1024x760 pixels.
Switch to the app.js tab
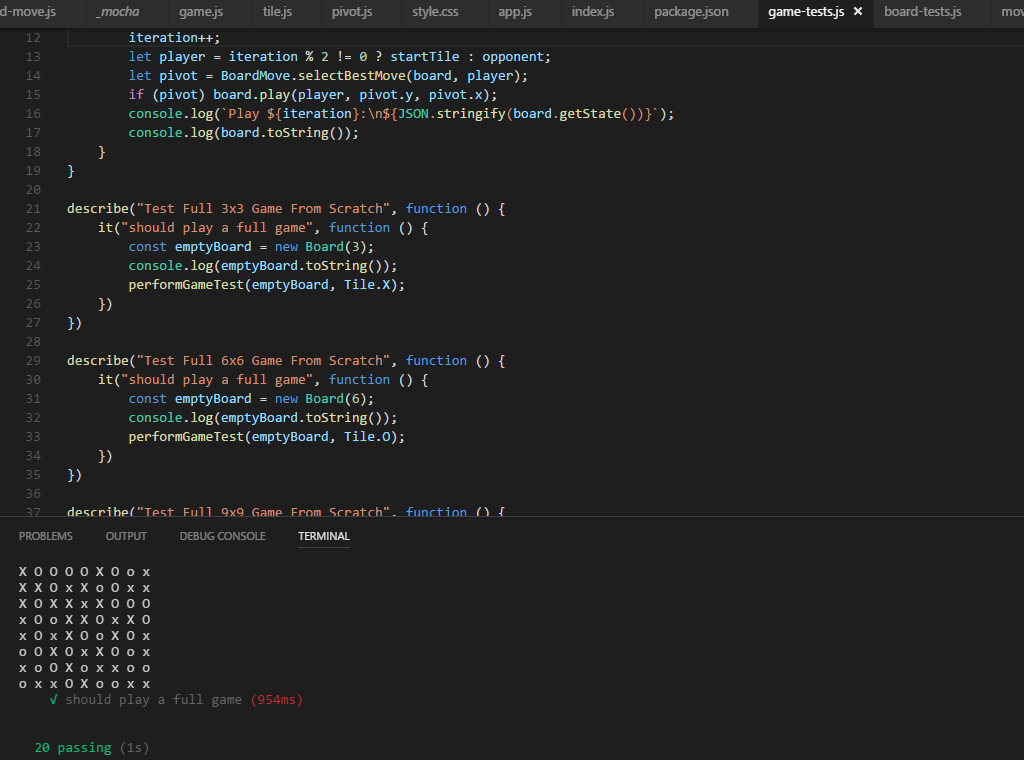point(515,12)
